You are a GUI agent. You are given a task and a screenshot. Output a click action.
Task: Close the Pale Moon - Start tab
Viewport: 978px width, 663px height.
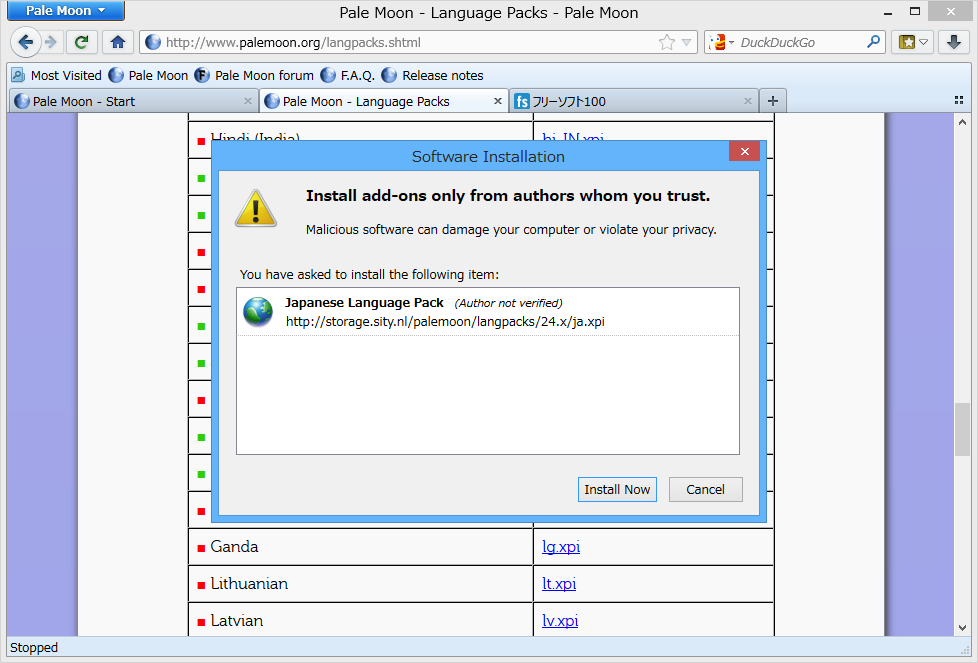coord(248,101)
